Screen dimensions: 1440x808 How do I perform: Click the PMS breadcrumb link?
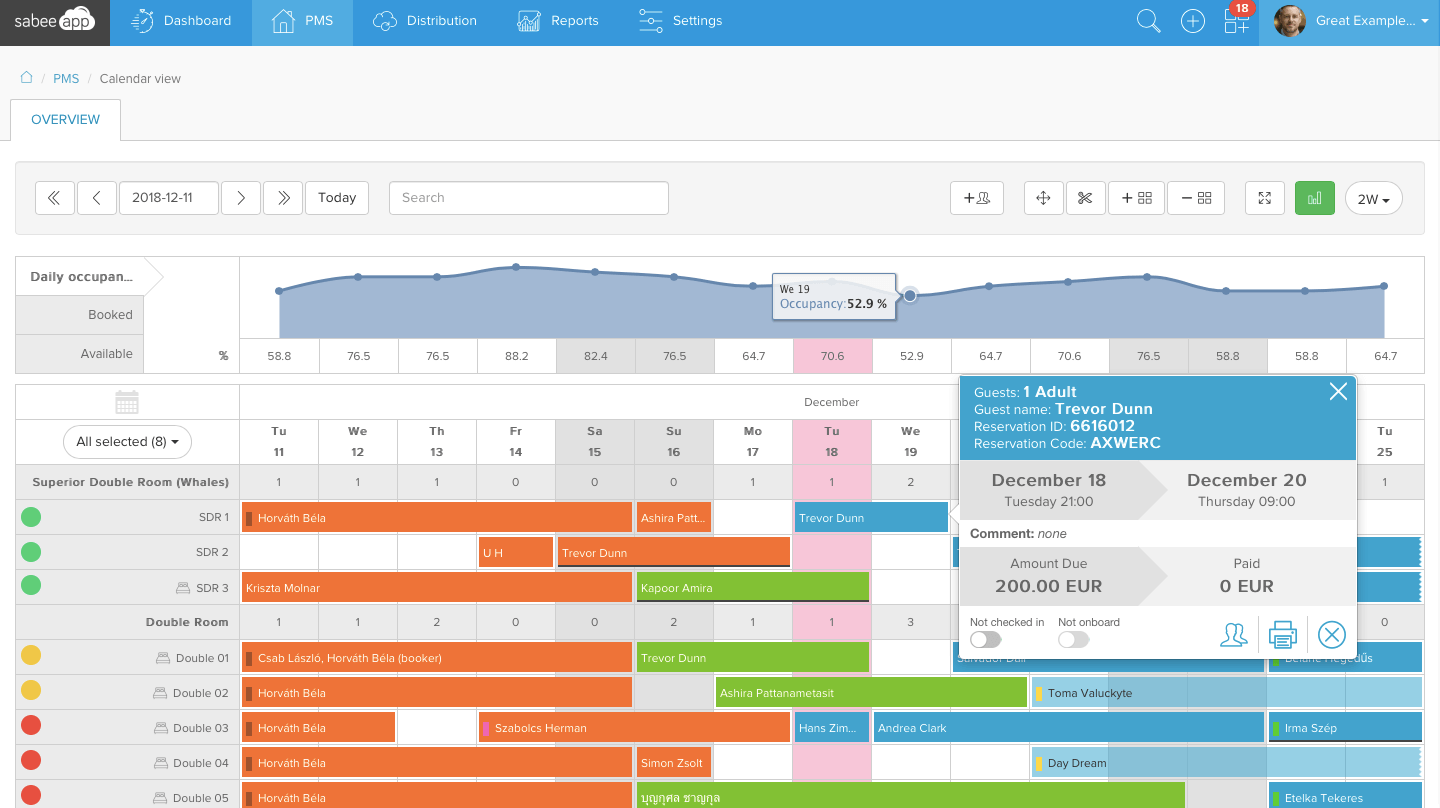(x=66, y=78)
